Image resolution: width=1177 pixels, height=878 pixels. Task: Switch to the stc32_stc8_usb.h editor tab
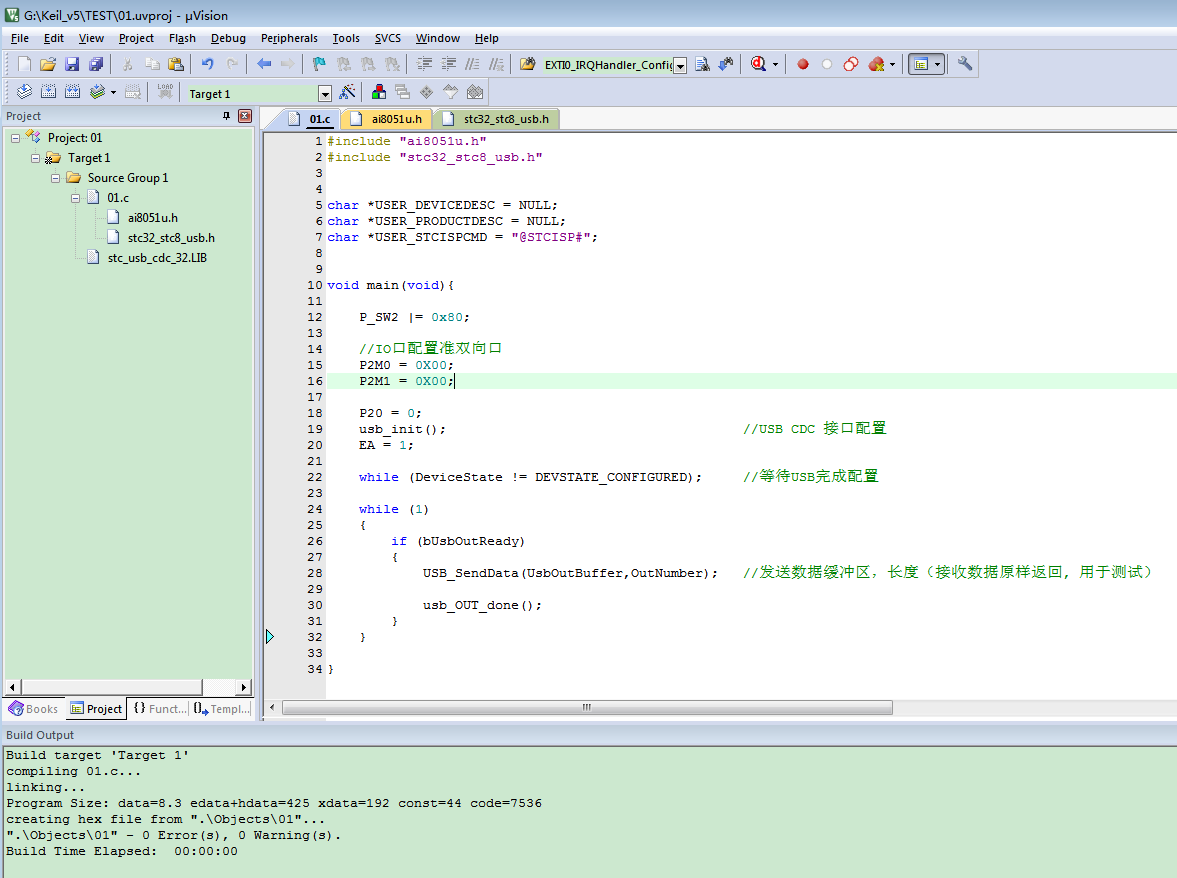point(497,119)
